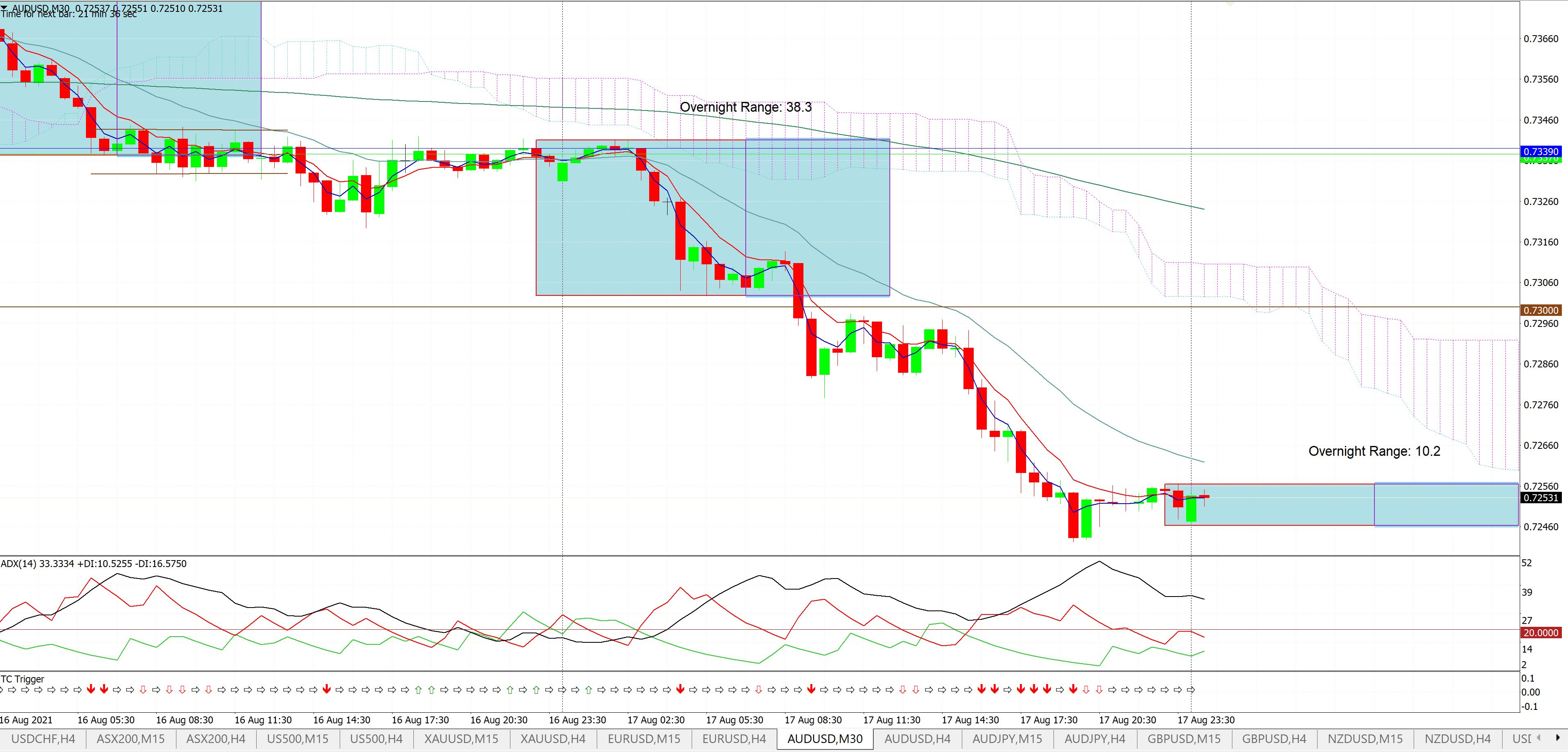The width and height of the screenshot is (1568, 752).
Task: Click the 0.73390 price level label
Action: coord(1540,151)
